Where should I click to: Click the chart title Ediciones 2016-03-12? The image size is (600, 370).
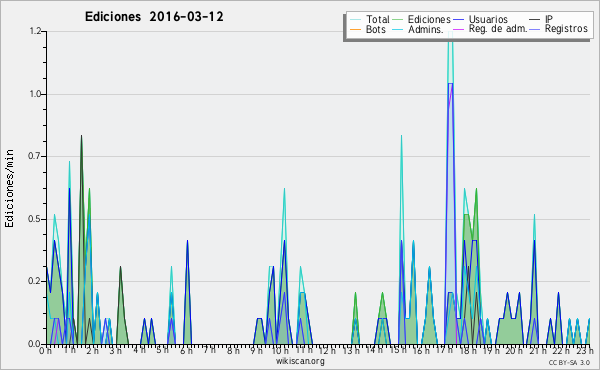pyautogui.click(x=154, y=17)
